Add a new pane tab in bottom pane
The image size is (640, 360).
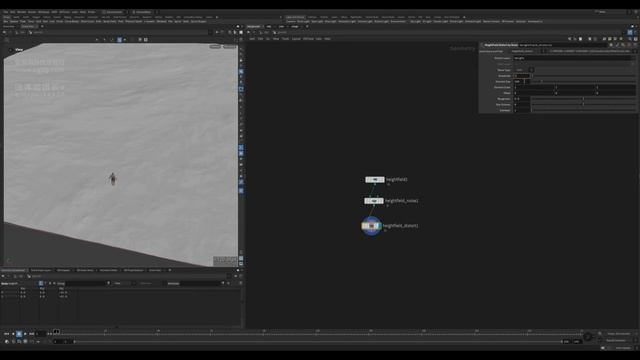[170, 270]
